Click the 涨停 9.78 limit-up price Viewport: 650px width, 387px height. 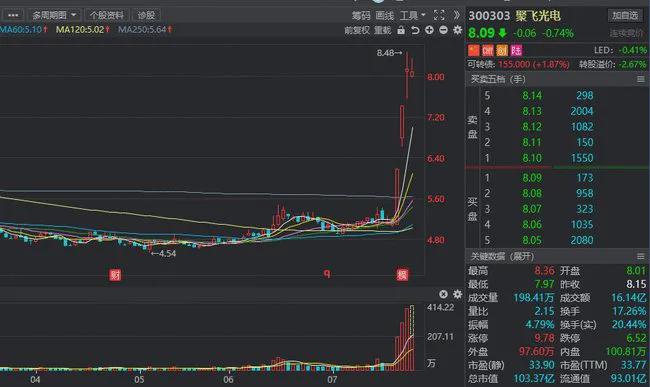click(544, 338)
